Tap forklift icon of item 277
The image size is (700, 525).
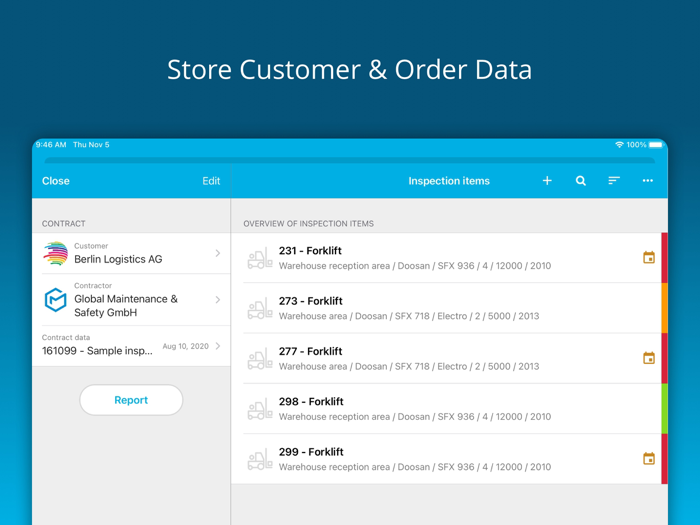[x=260, y=358]
